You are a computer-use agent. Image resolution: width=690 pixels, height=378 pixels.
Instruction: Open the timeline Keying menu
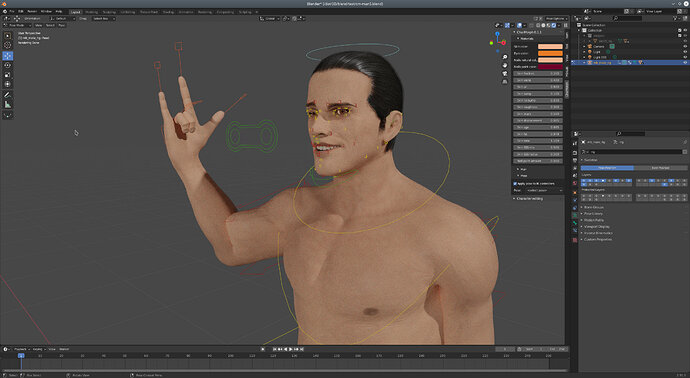(39, 349)
